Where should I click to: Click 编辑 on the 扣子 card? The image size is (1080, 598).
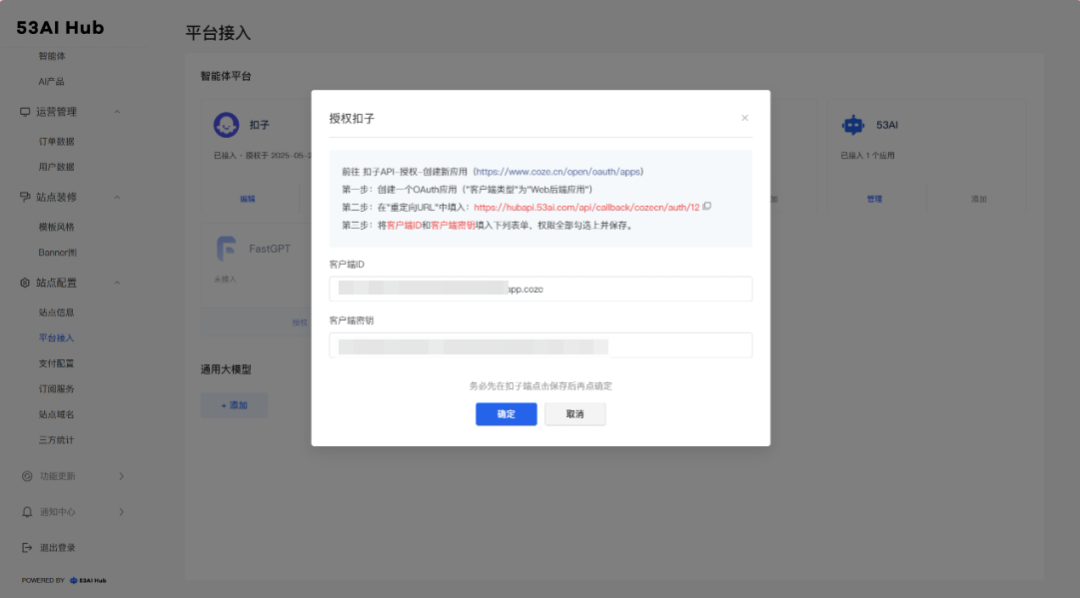pyautogui.click(x=248, y=198)
